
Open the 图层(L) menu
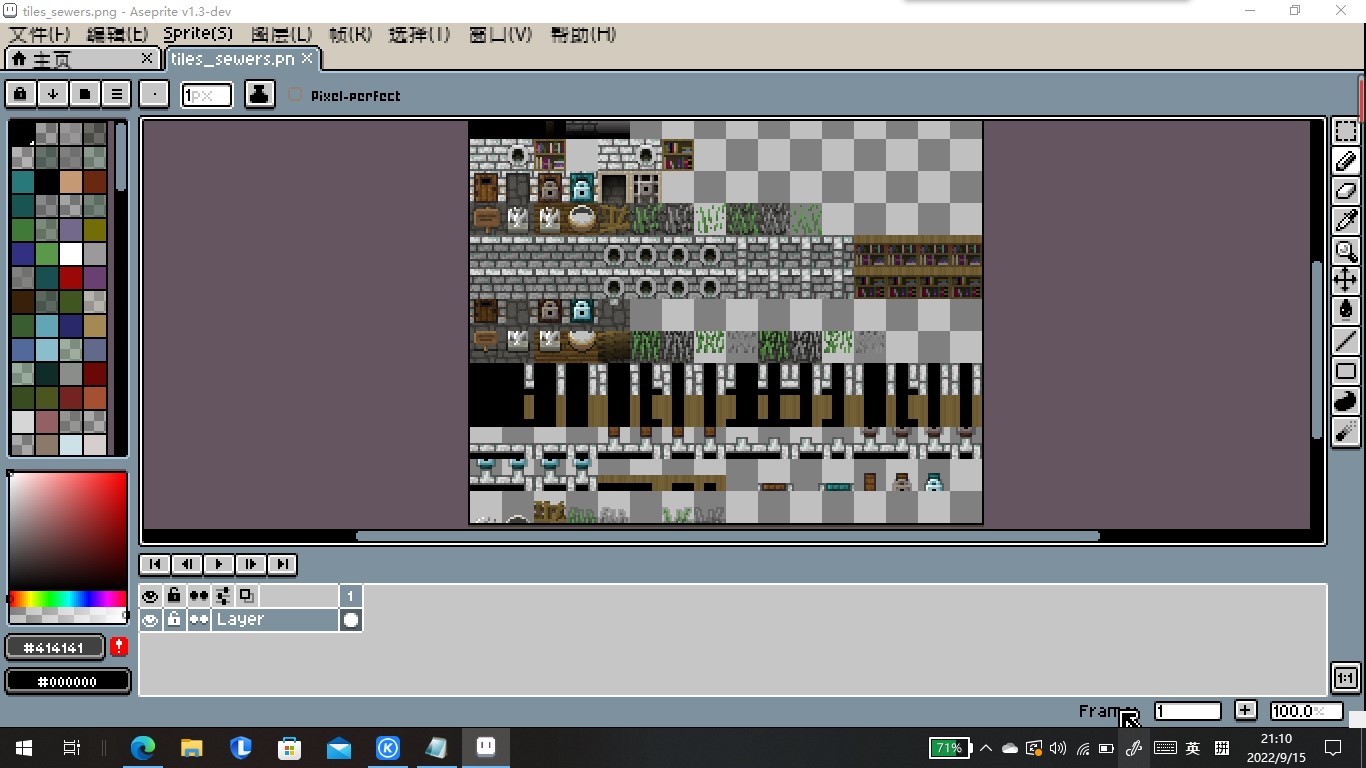pos(281,34)
